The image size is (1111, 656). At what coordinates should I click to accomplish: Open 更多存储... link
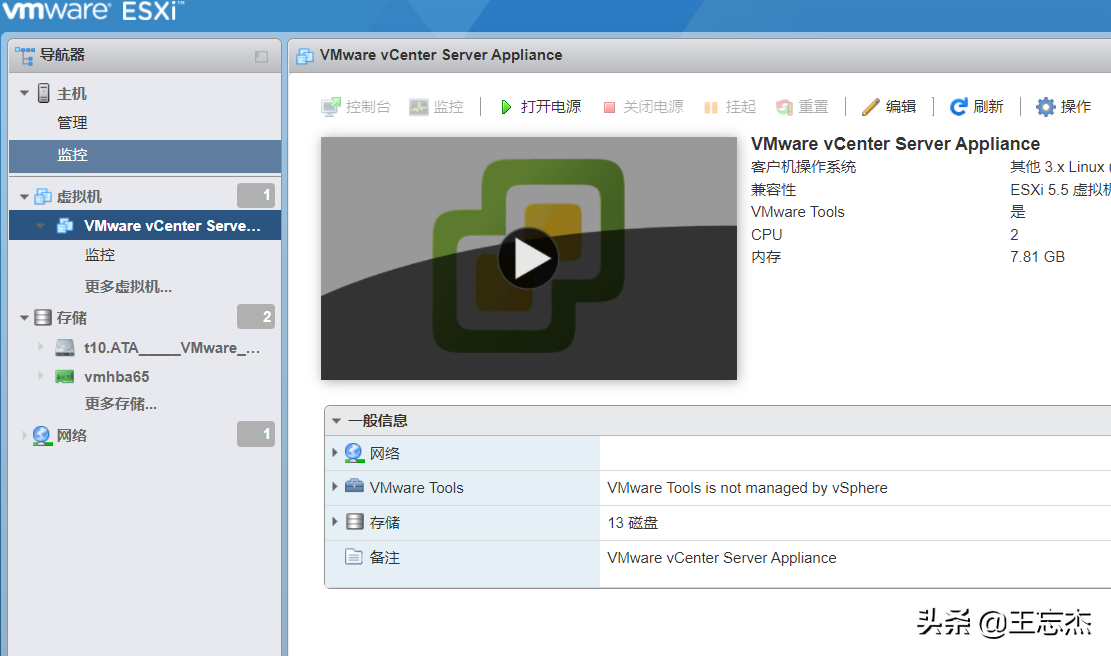[x=121, y=404]
